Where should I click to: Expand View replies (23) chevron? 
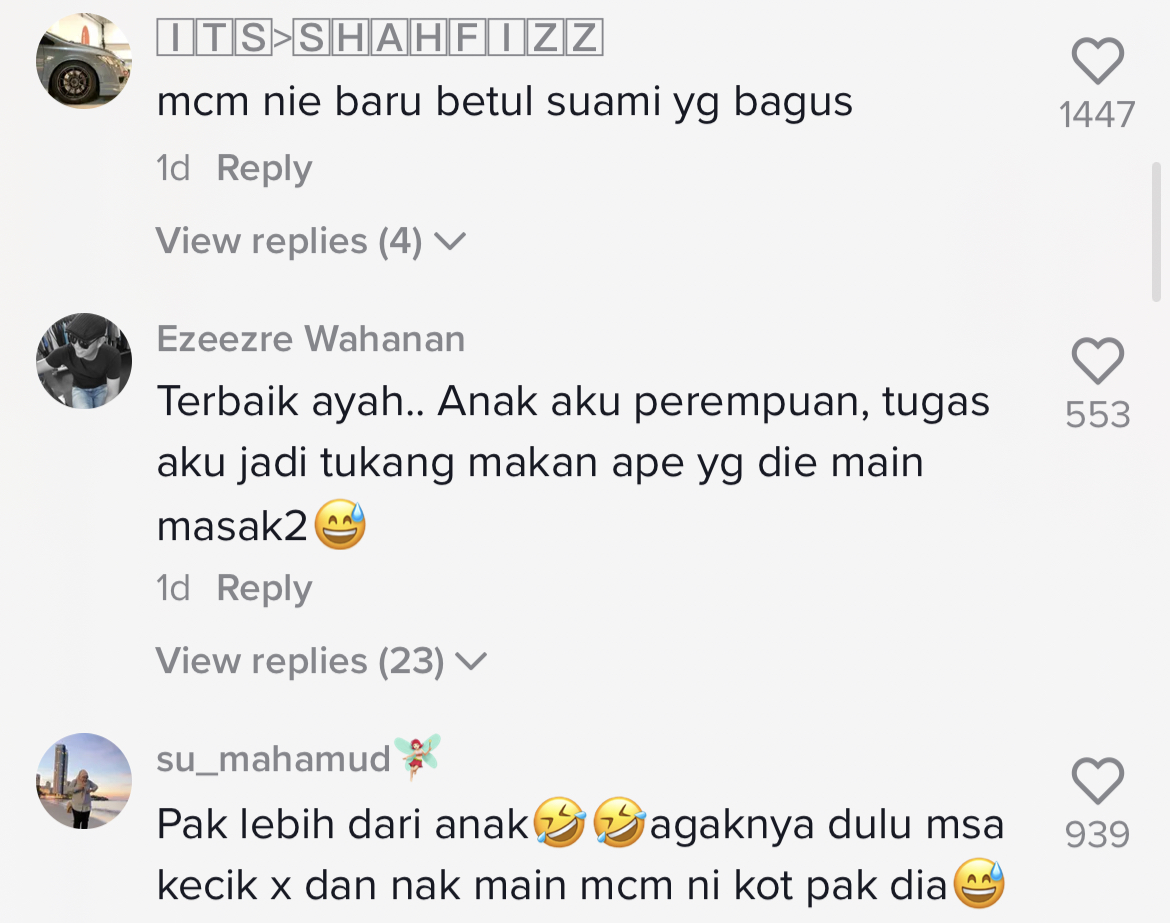coord(471,661)
